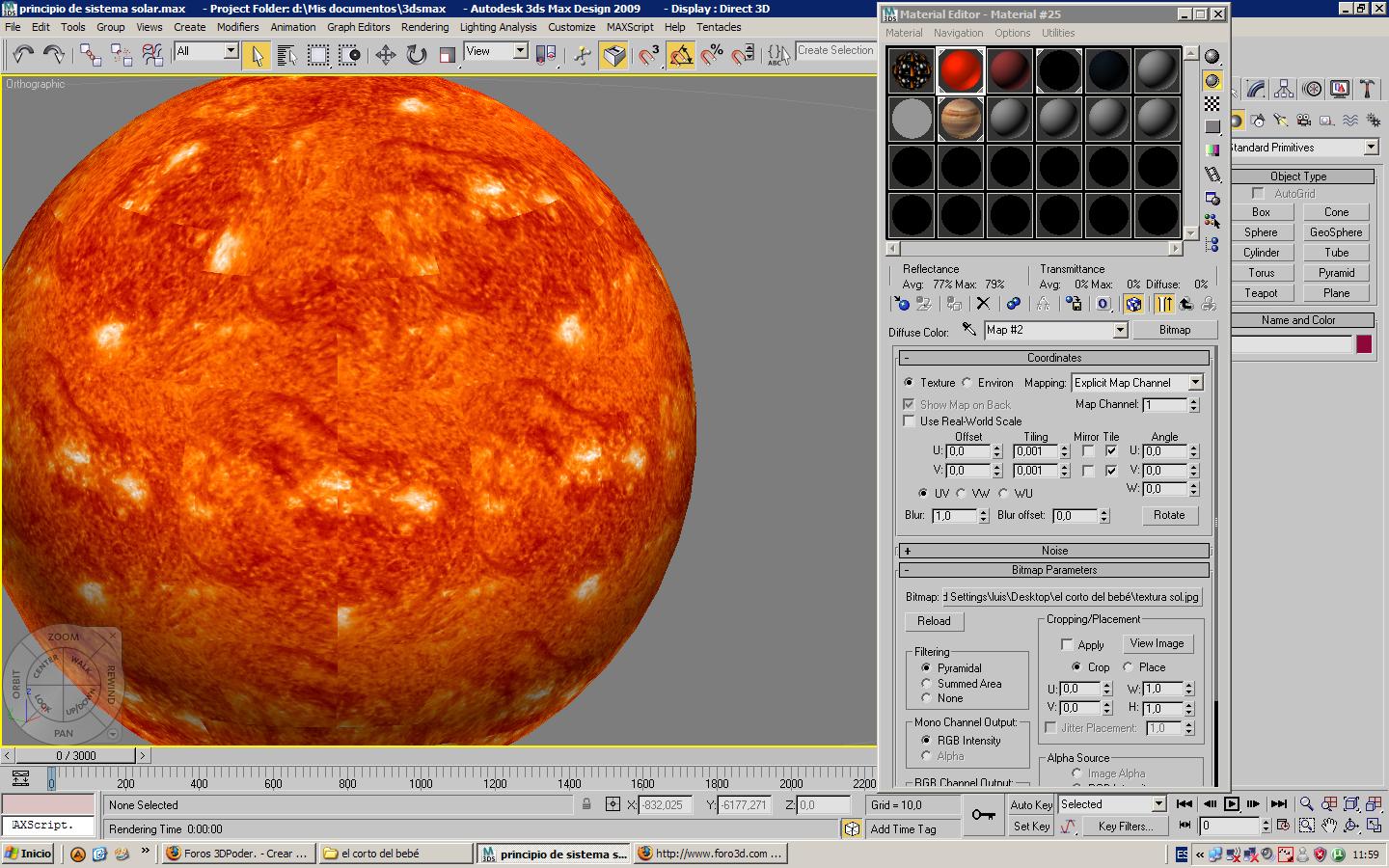Collapse the Coordinates rollout
1389x868 pixels.
click(x=1053, y=358)
